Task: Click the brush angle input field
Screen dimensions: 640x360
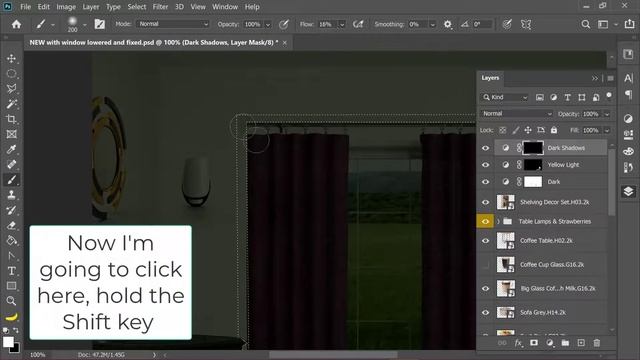Action: 482,24
